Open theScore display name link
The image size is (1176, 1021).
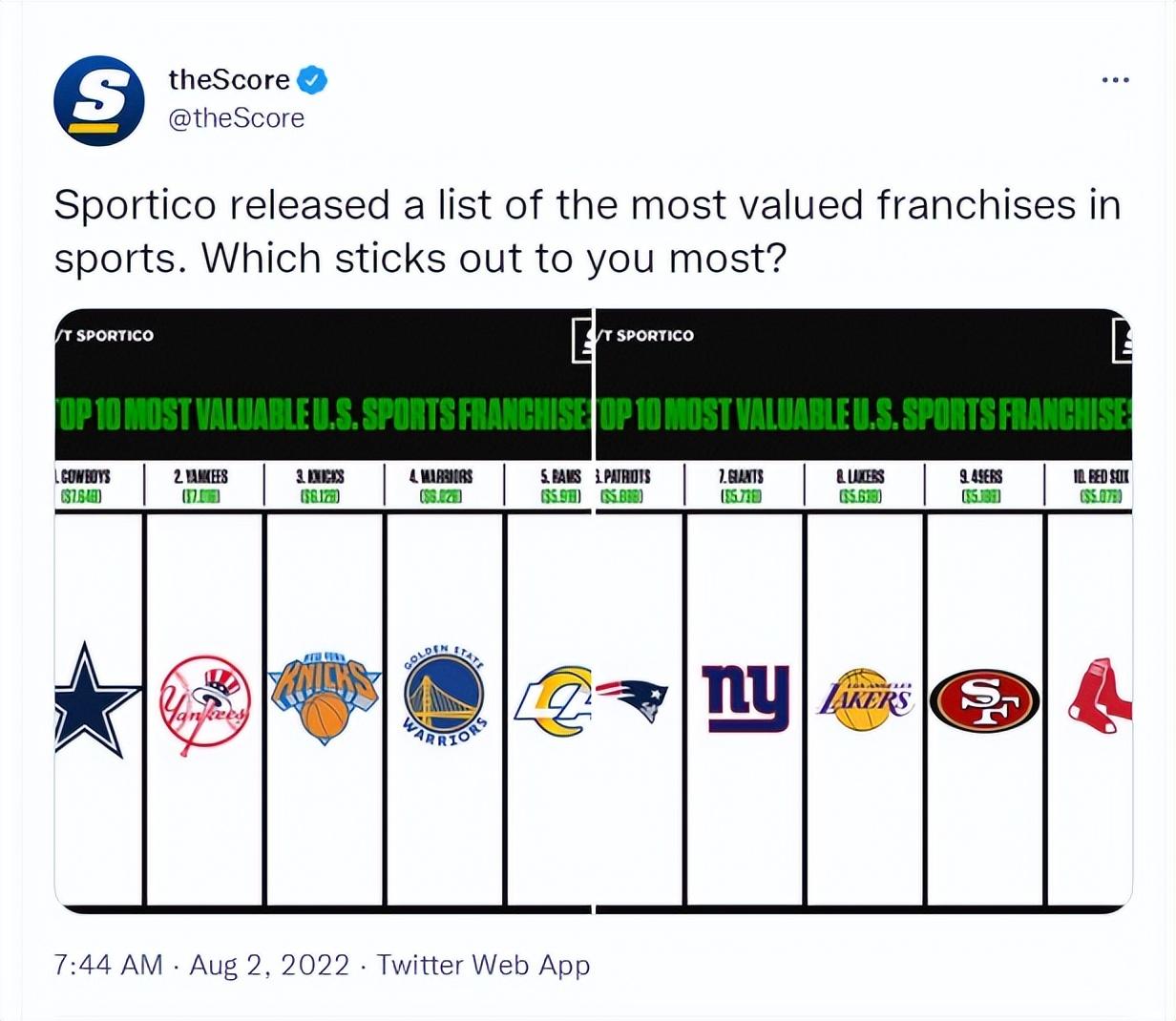coord(229,80)
